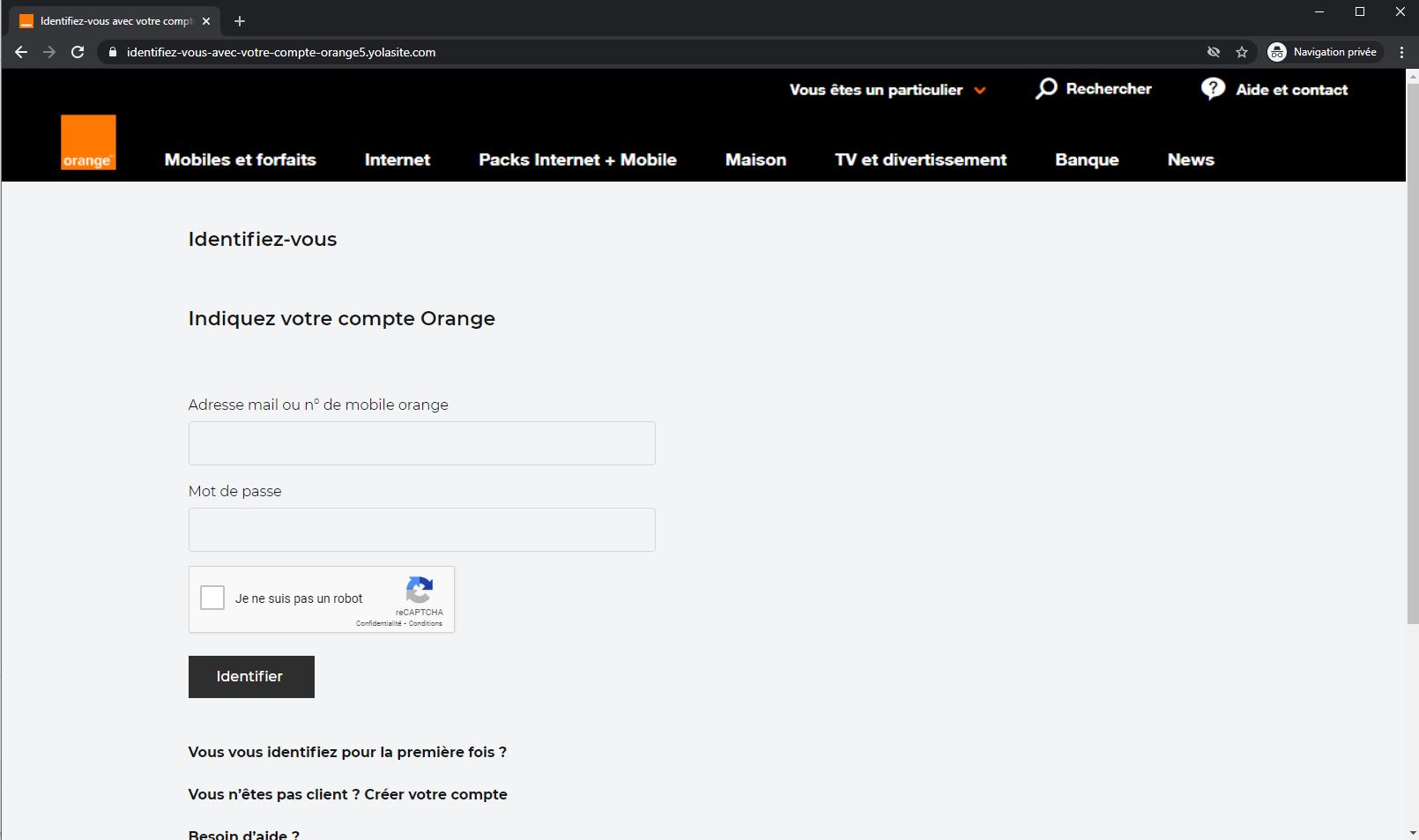Click Créer votre compte link
Screen dimensions: 1419x840
(435, 794)
